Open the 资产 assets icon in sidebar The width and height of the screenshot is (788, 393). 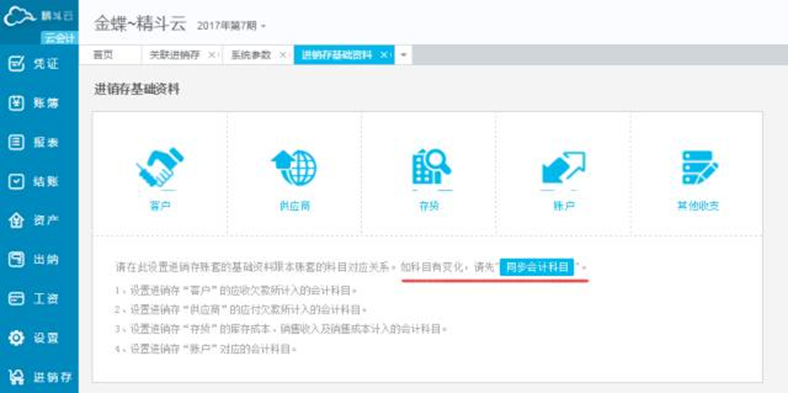tap(17, 221)
